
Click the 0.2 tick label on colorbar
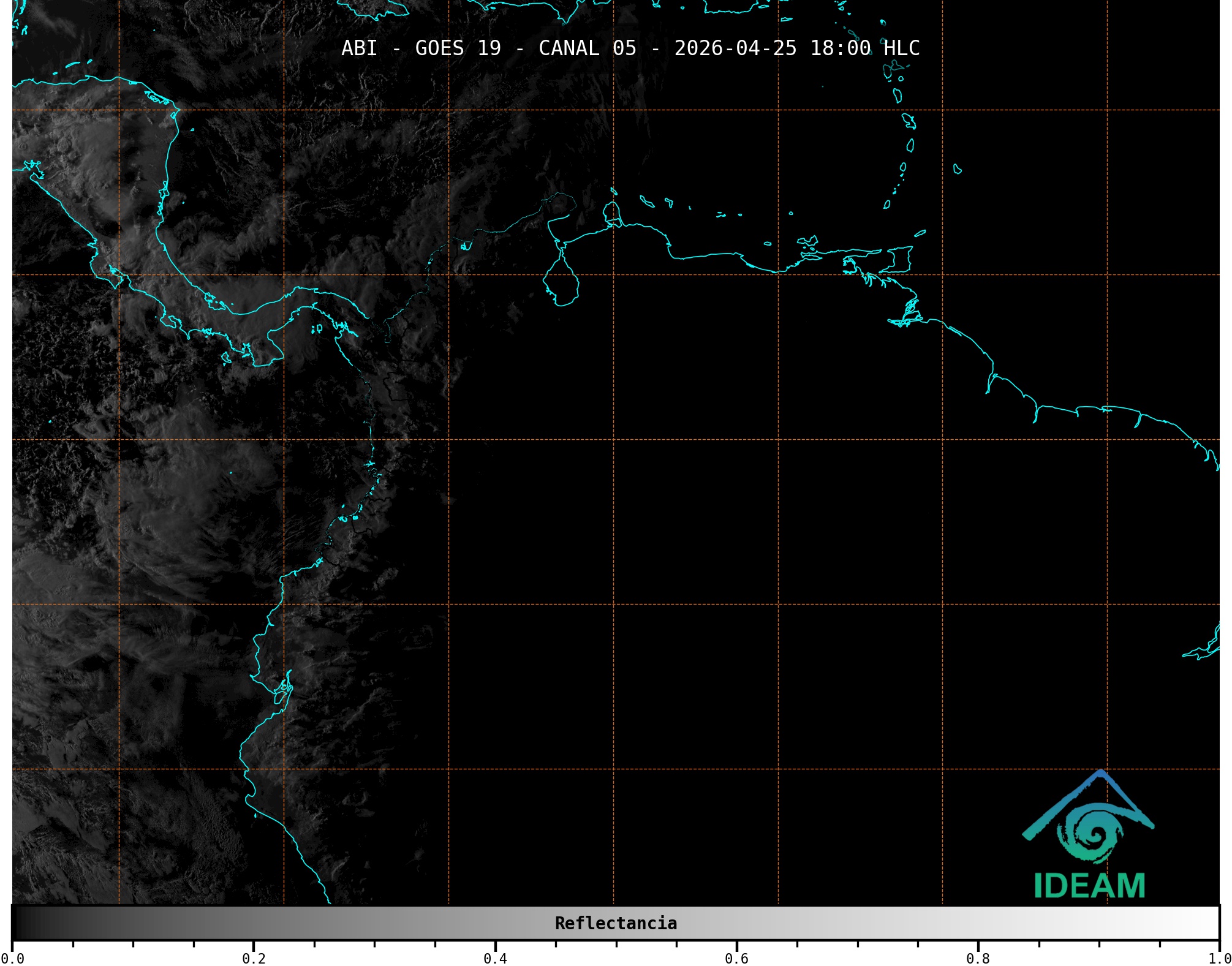click(x=254, y=958)
